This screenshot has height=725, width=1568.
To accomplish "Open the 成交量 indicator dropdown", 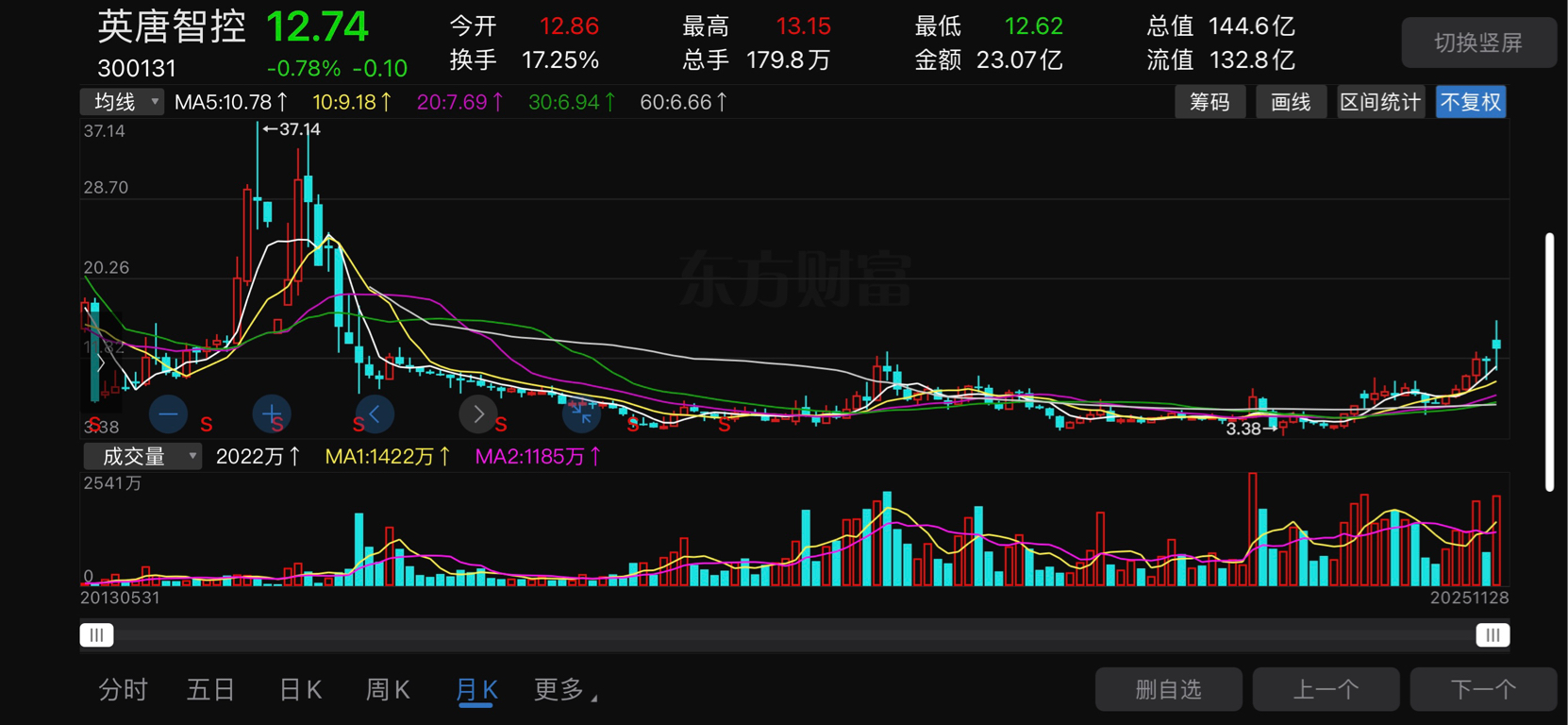I will click(142, 457).
